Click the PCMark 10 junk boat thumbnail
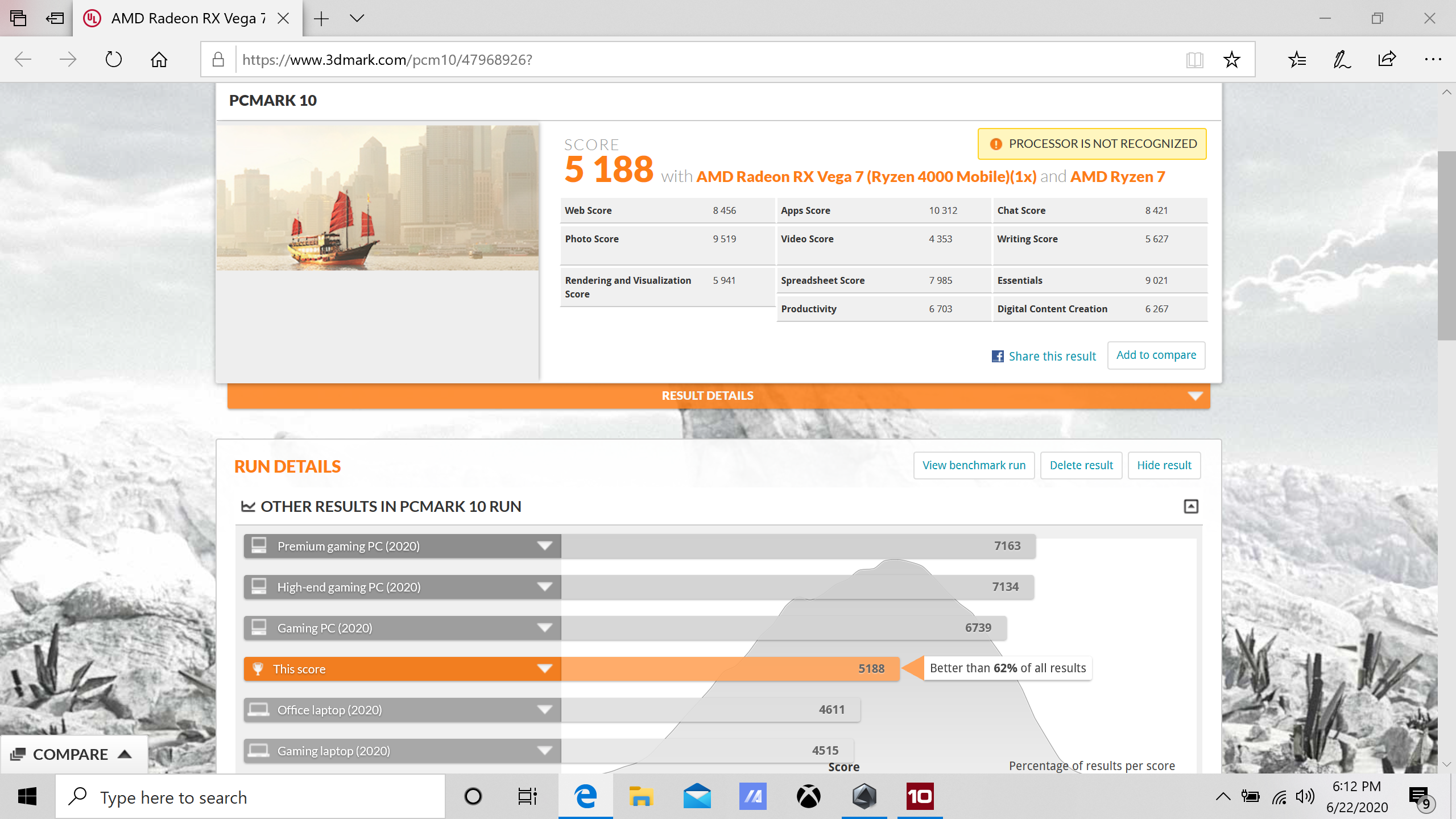 pos(378,198)
